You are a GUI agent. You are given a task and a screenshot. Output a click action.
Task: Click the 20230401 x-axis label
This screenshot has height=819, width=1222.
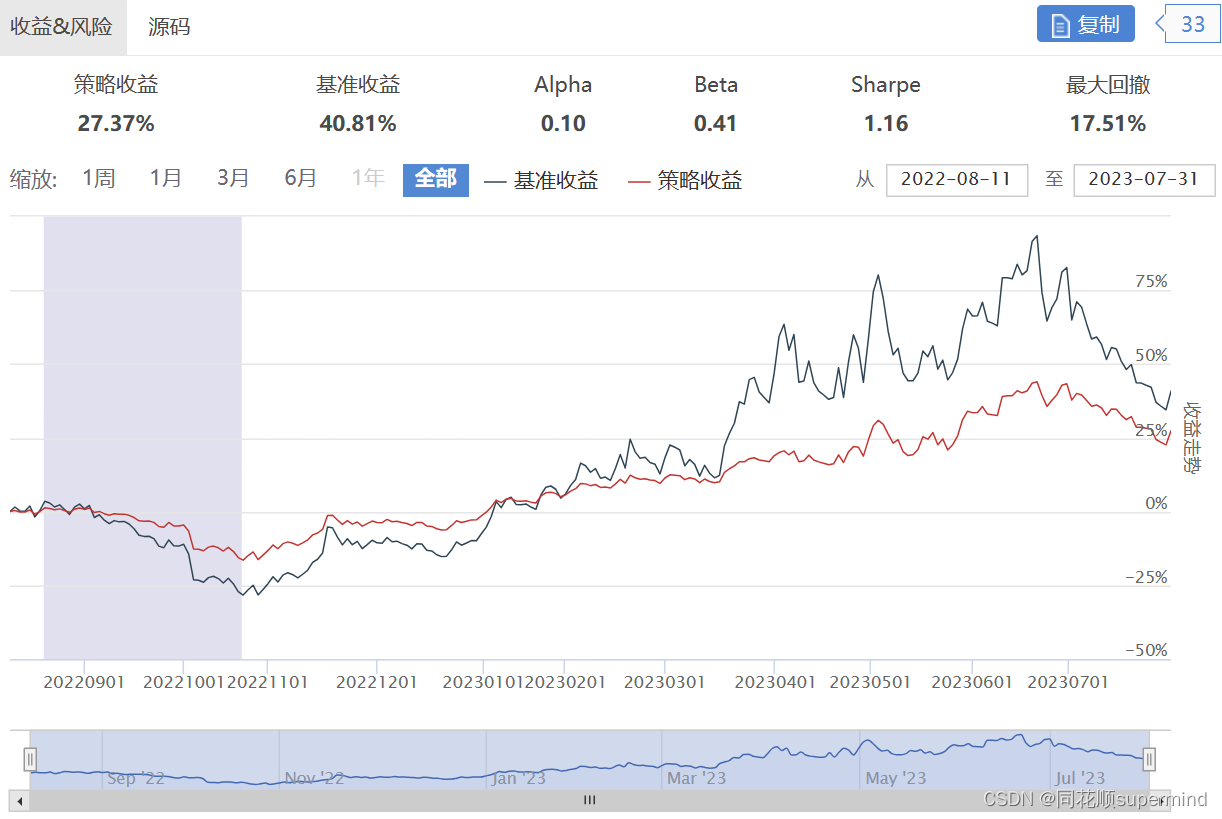point(775,683)
